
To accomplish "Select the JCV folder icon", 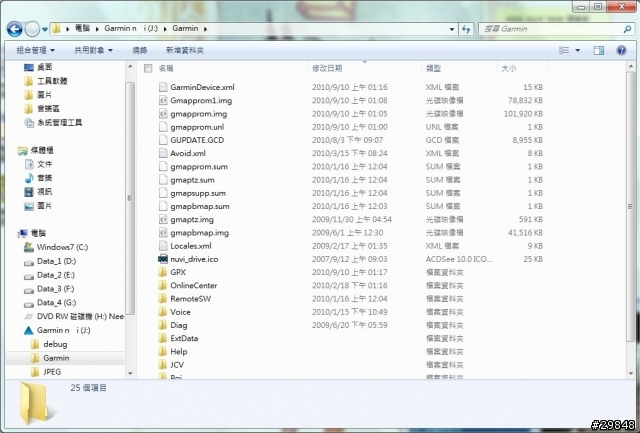I will pyautogui.click(x=163, y=365).
